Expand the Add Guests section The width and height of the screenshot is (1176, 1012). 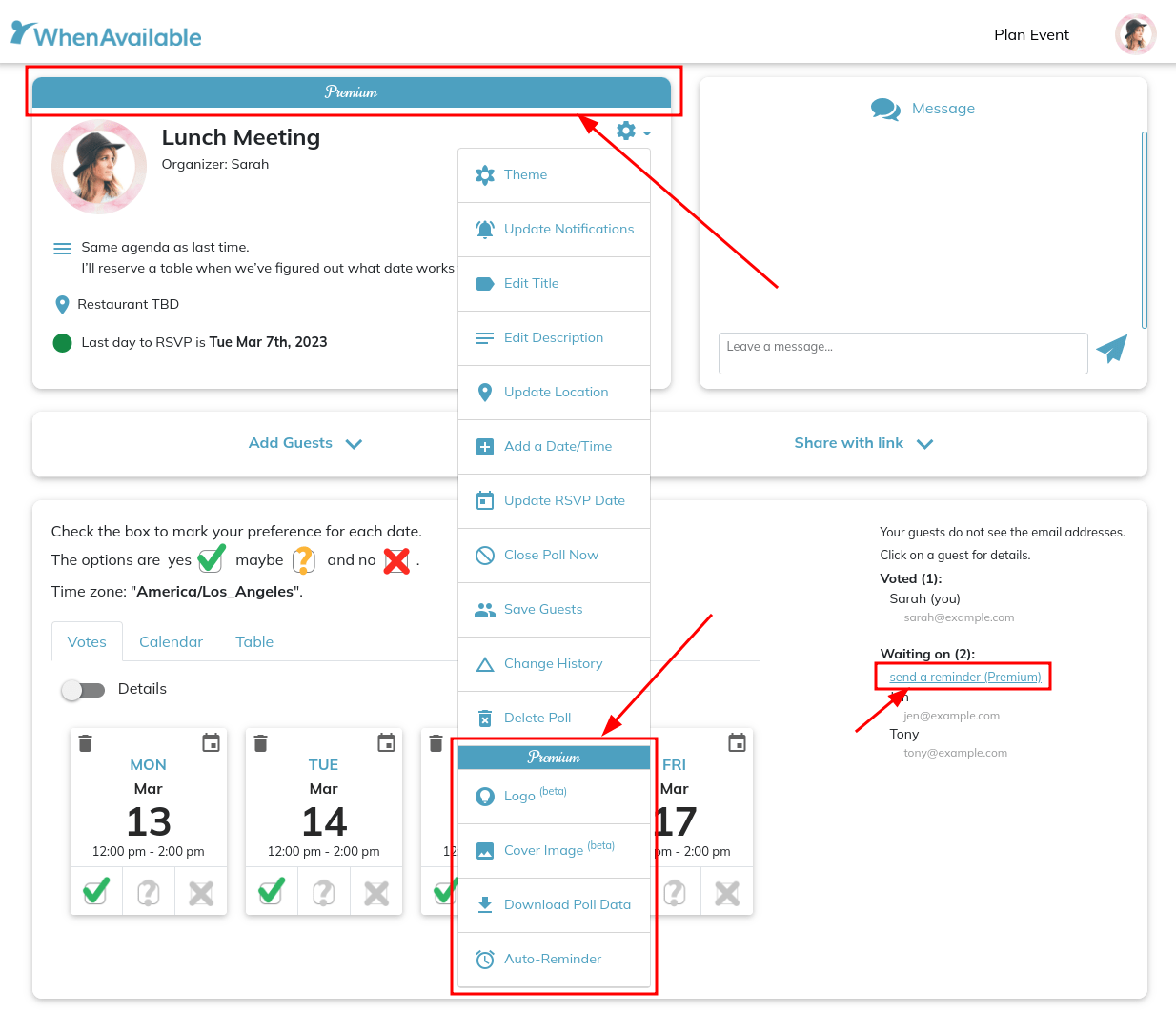pos(305,444)
